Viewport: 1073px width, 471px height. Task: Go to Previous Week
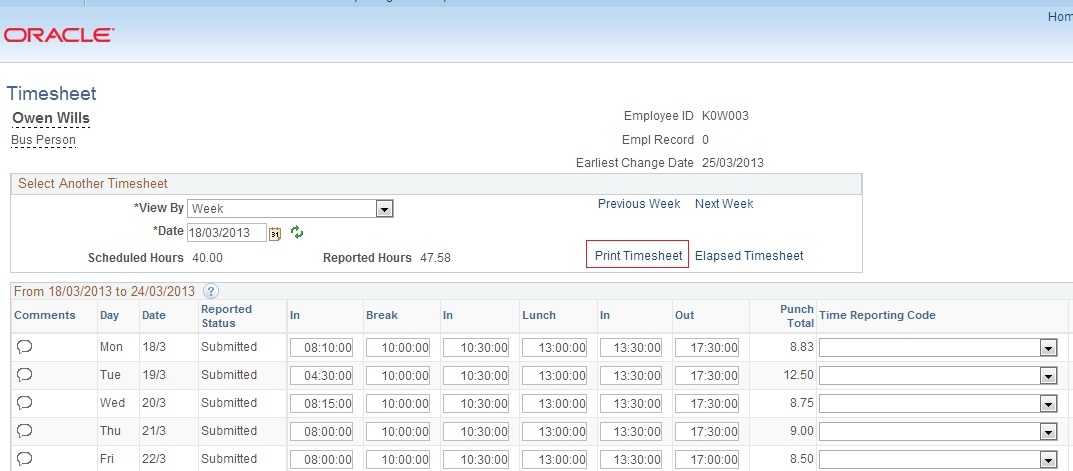click(x=639, y=204)
